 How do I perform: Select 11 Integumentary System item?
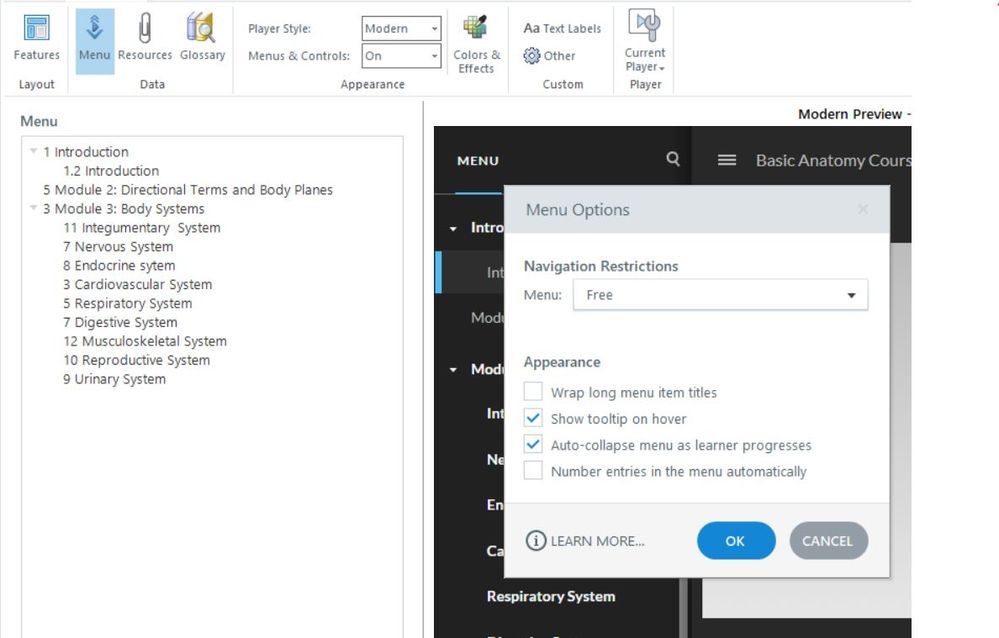click(x=141, y=228)
